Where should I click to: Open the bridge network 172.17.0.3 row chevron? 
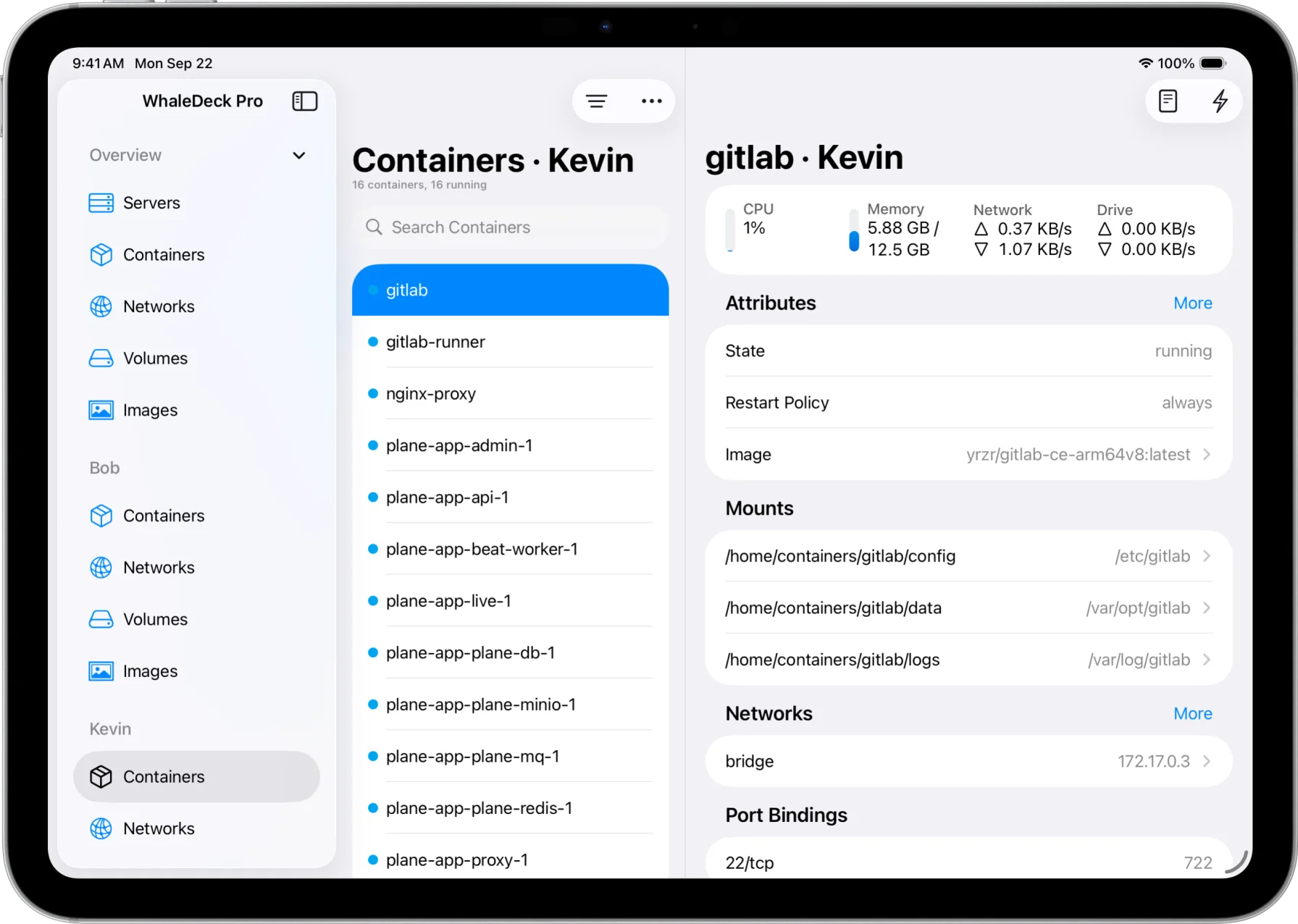pyautogui.click(x=1207, y=761)
